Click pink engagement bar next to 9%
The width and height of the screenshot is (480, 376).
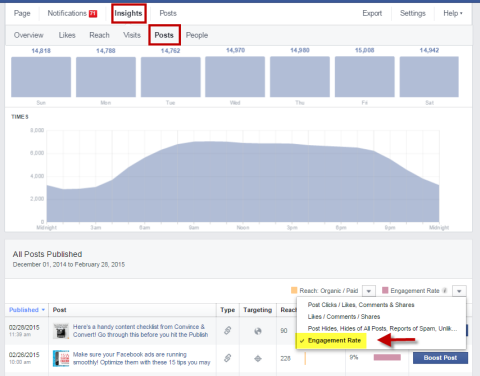pyautogui.click(x=387, y=357)
